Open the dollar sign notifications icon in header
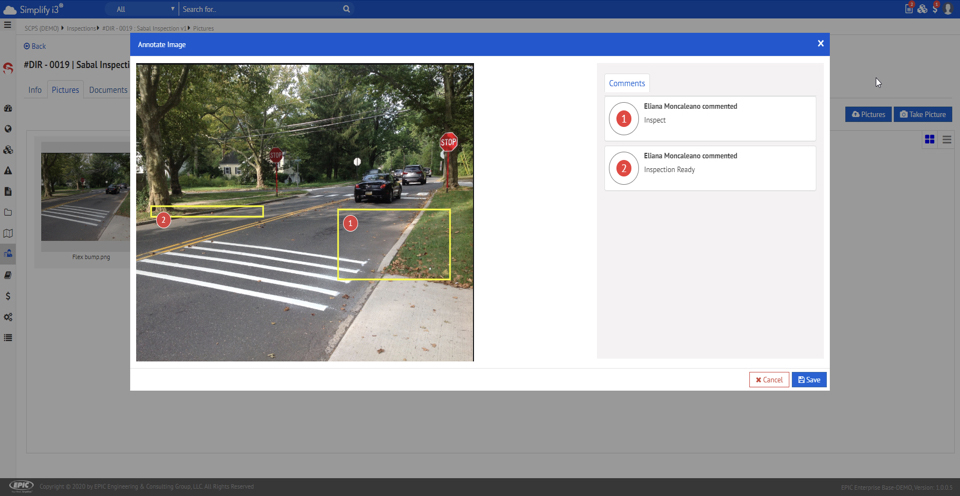The height and width of the screenshot is (496, 960). pos(935,8)
